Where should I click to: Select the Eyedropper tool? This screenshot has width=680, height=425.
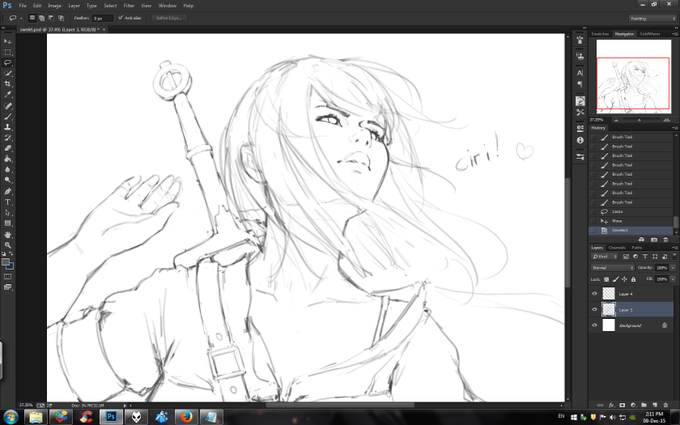point(7,95)
